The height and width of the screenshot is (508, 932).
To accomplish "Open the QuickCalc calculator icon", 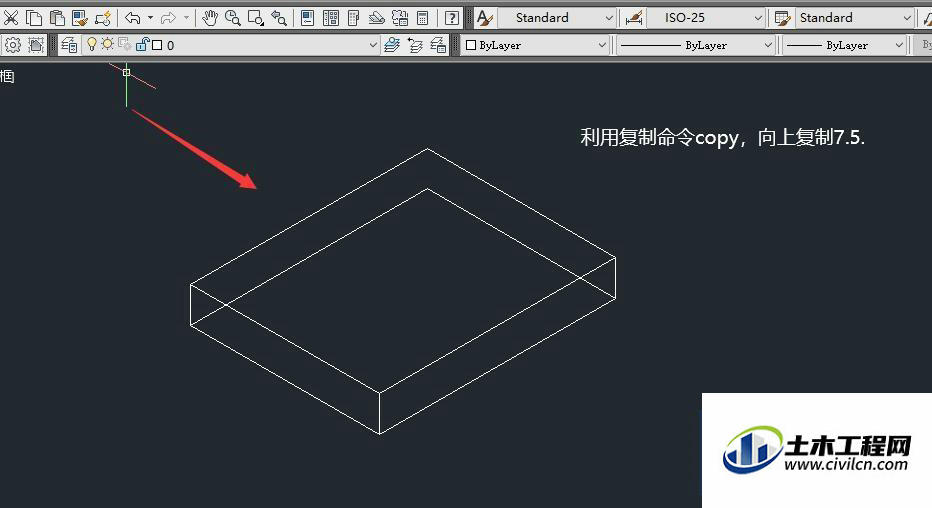I will pyautogui.click(x=423, y=18).
